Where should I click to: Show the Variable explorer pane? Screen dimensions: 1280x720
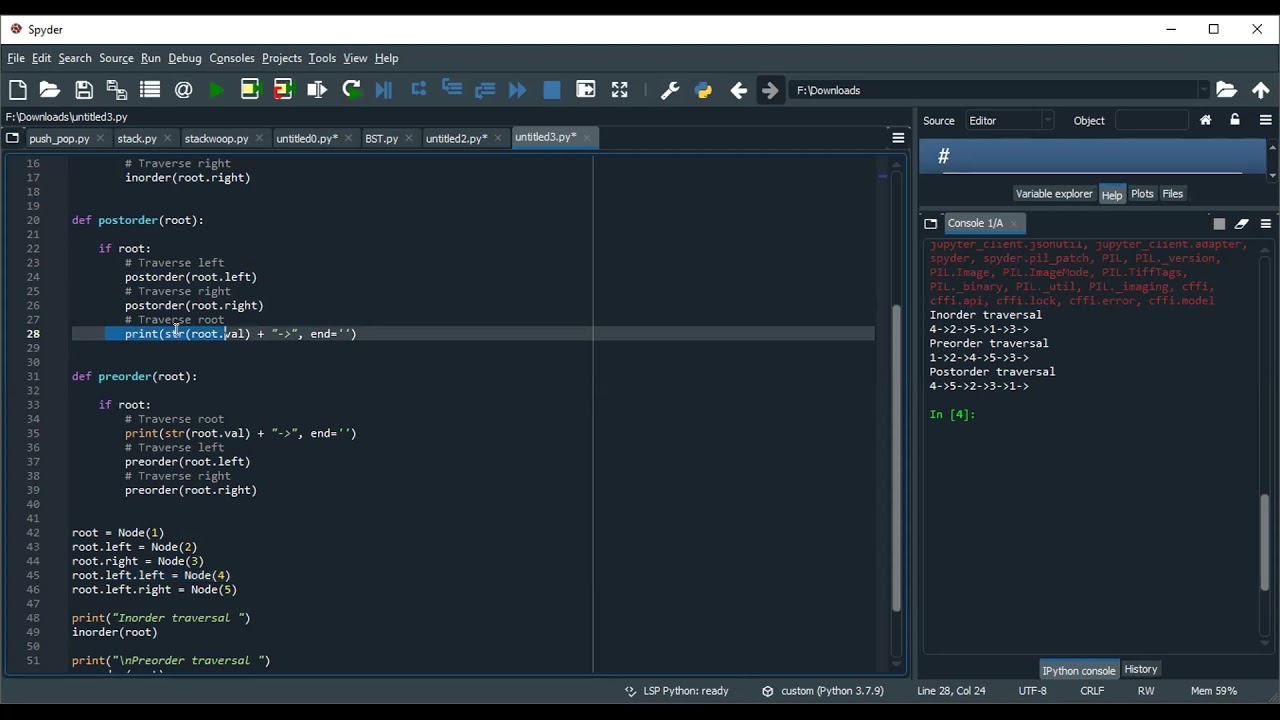(1054, 194)
